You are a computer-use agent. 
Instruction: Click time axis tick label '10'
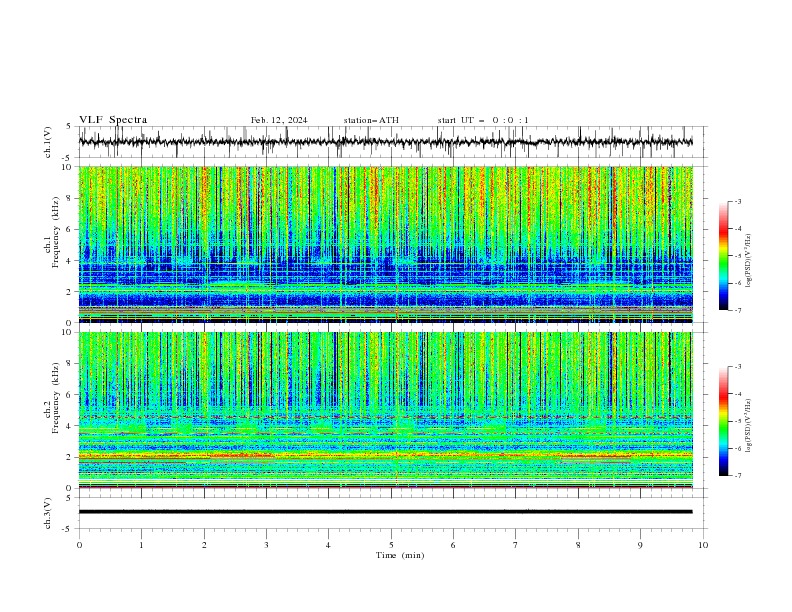pos(703,545)
